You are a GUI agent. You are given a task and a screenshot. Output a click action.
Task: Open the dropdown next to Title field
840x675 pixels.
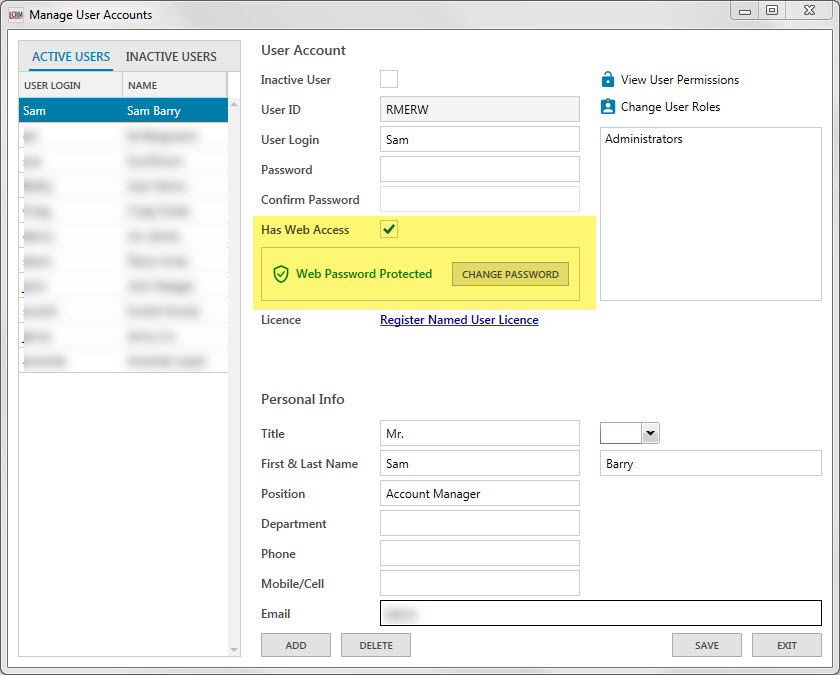tap(650, 433)
